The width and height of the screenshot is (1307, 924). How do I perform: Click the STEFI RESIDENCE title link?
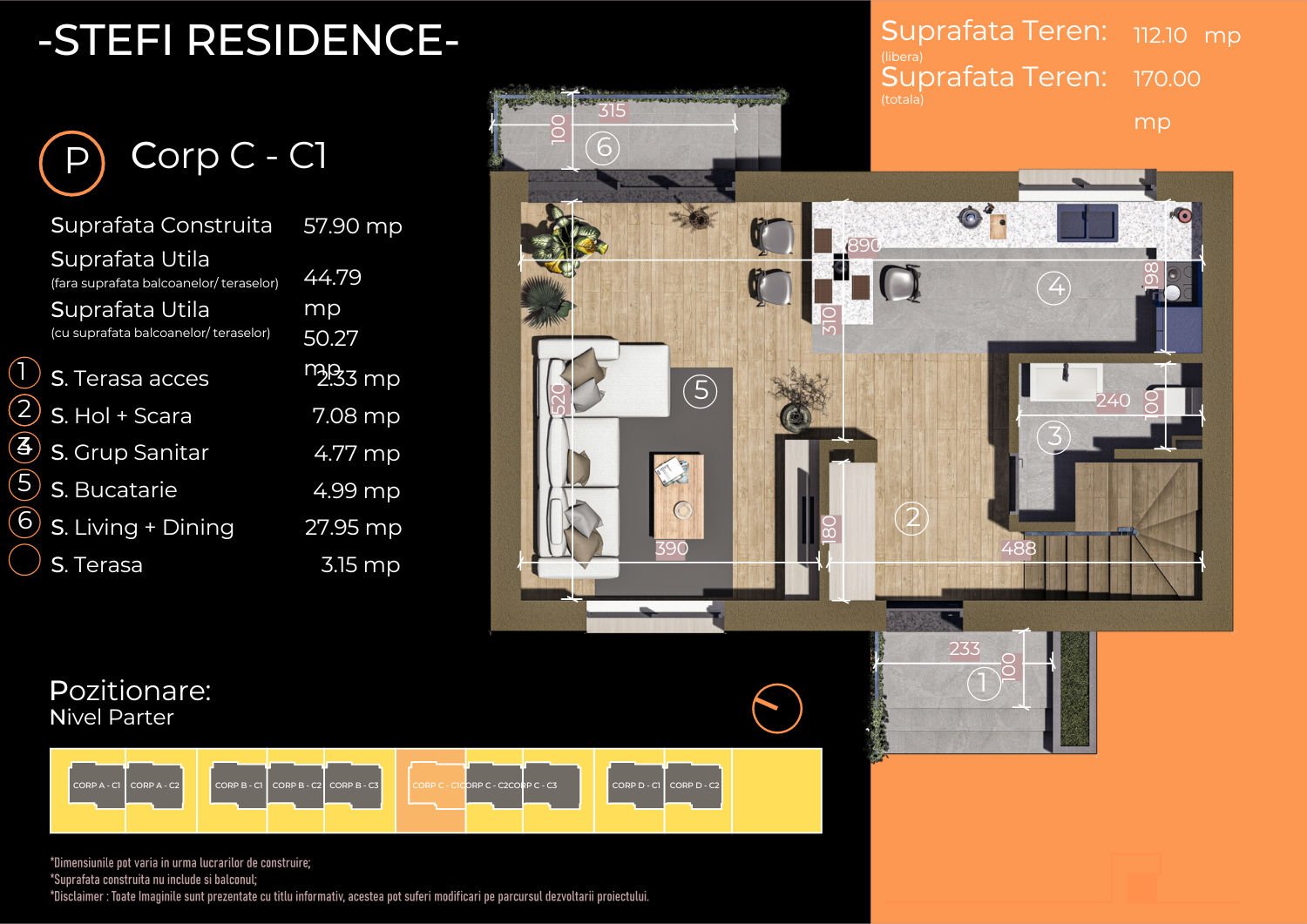click(247, 39)
